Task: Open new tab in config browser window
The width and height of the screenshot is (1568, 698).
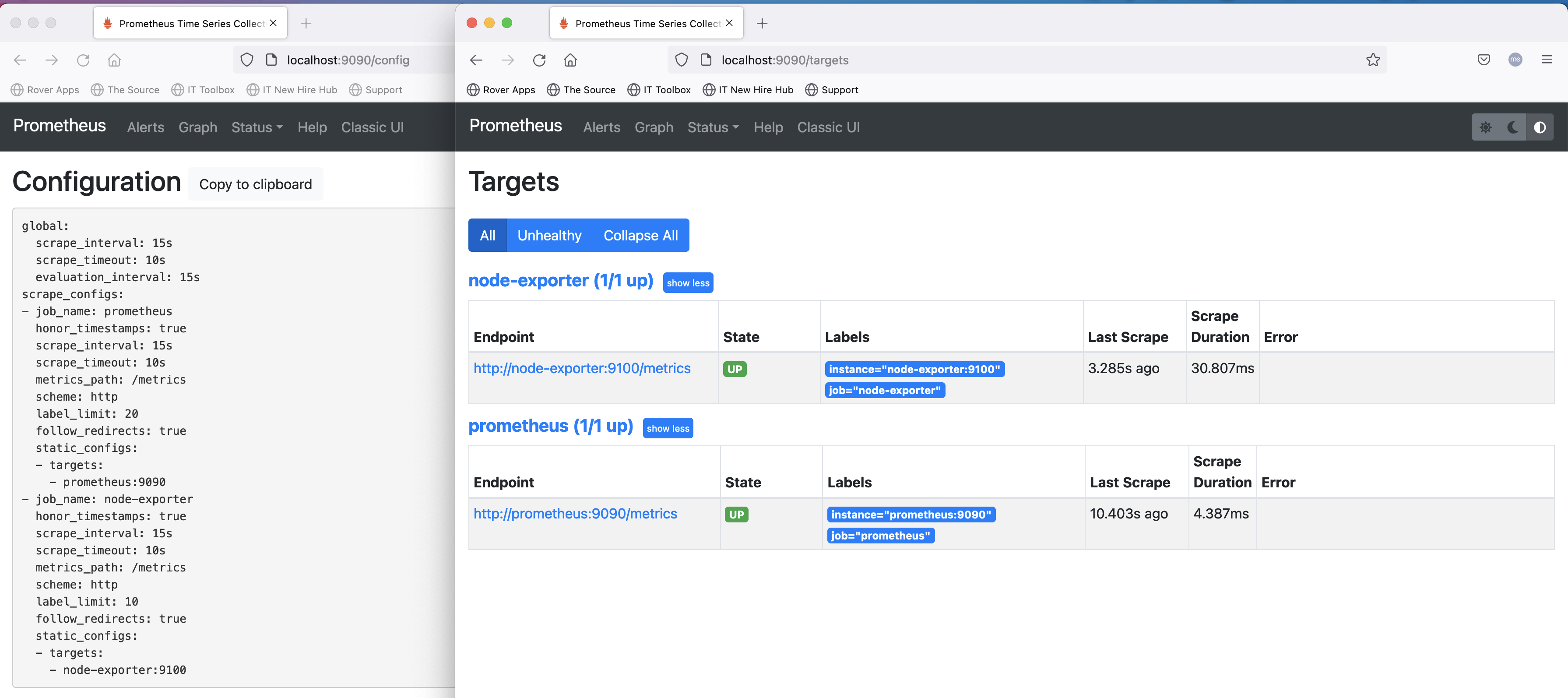Action: [x=306, y=23]
